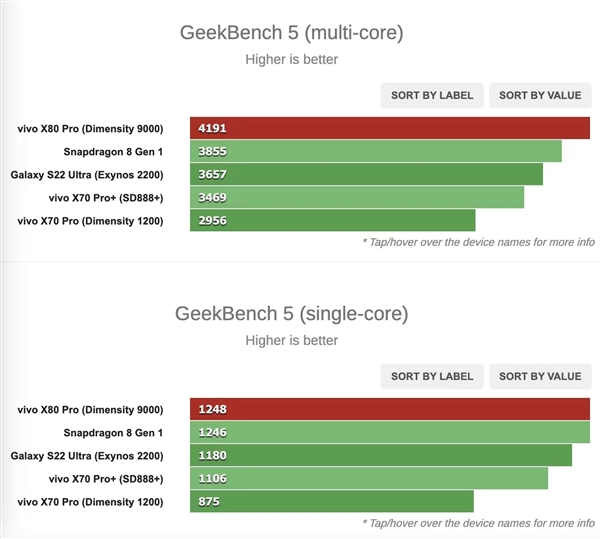Click vivo X70 Pro+ (SD888+) multi-core label
The height and width of the screenshot is (539, 600).
pos(106,198)
